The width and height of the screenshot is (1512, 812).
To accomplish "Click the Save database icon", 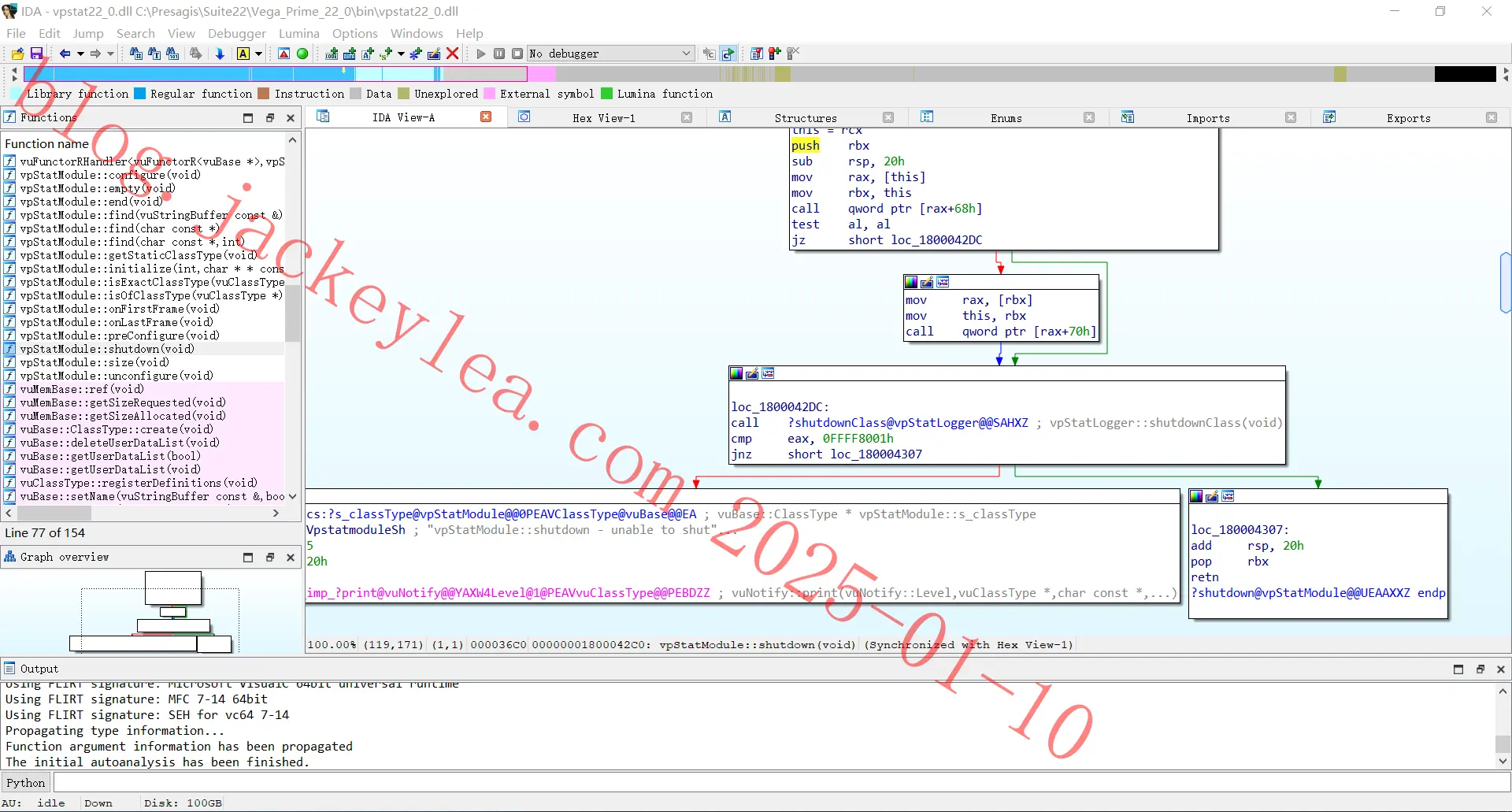I will (x=36, y=54).
